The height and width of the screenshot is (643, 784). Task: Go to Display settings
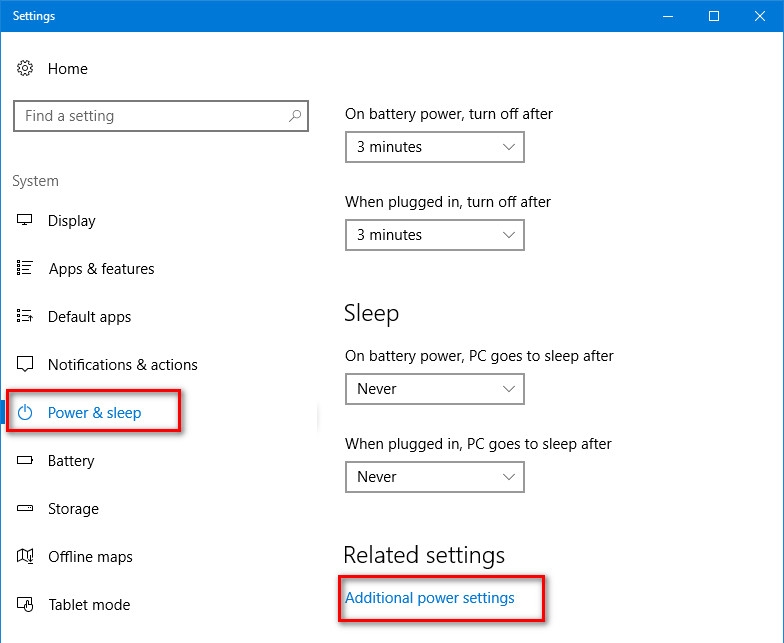pos(72,220)
